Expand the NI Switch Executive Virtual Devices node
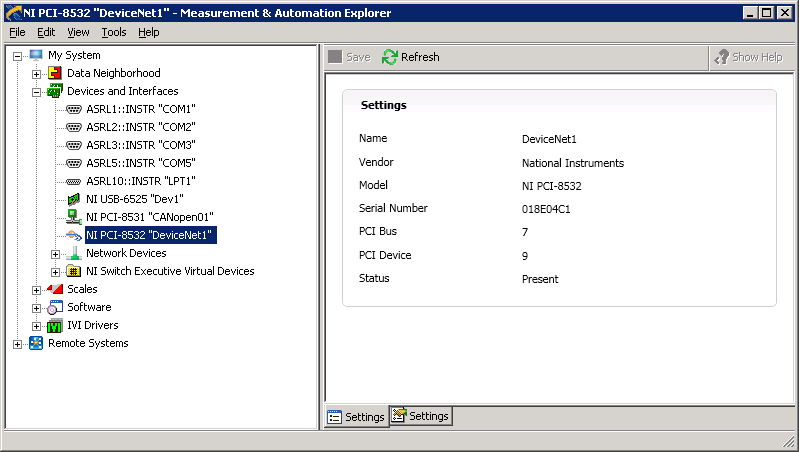Screen dimensions: 799x452 pyautogui.click(x=56, y=272)
